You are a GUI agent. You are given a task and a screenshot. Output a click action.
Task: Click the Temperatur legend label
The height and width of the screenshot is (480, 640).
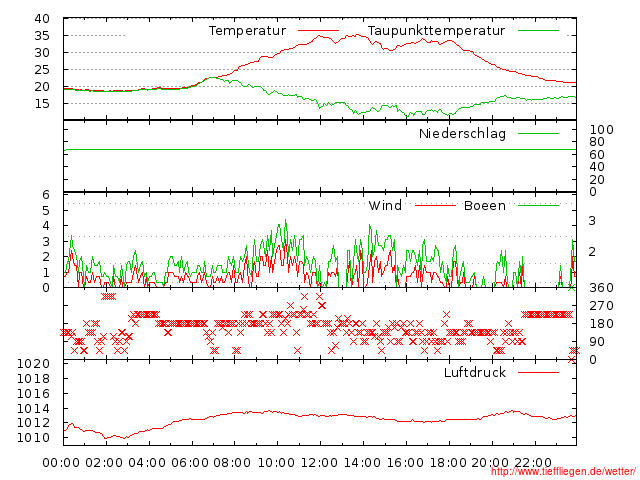(x=247, y=31)
